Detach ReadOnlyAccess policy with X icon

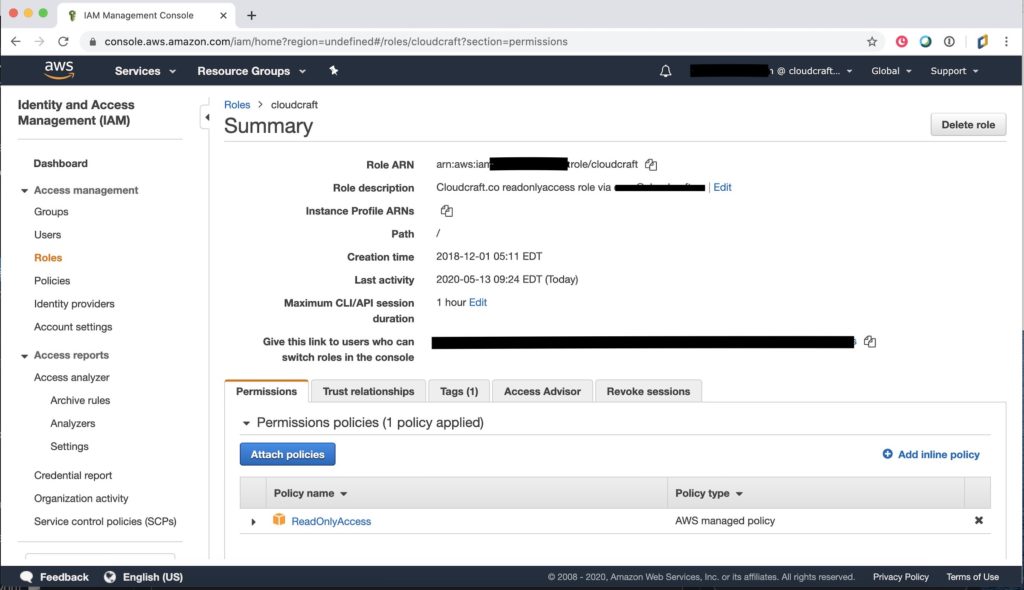tap(978, 520)
